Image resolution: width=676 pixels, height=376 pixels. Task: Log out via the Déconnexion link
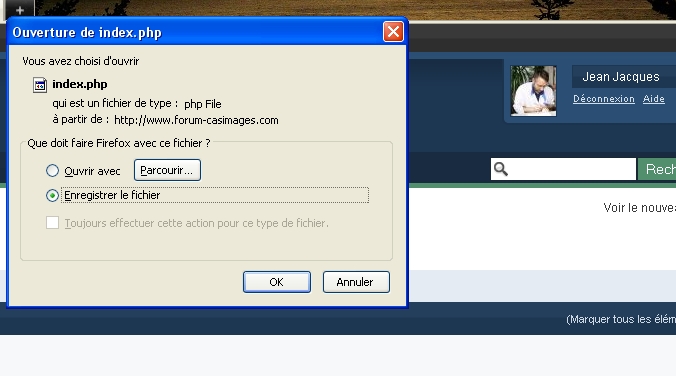click(x=604, y=99)
